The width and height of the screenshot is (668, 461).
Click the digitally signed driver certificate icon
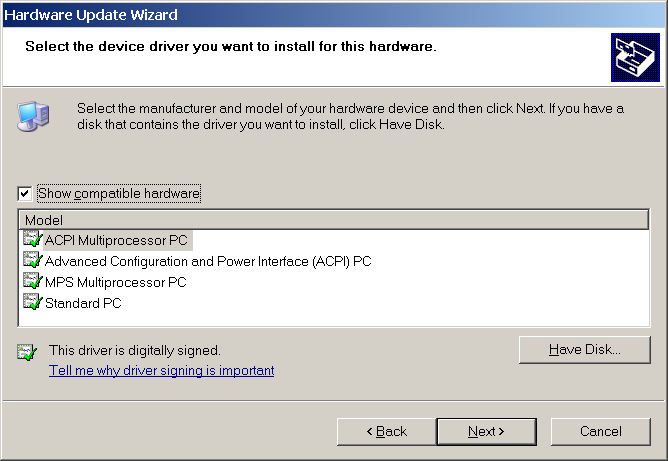[26, 351]
